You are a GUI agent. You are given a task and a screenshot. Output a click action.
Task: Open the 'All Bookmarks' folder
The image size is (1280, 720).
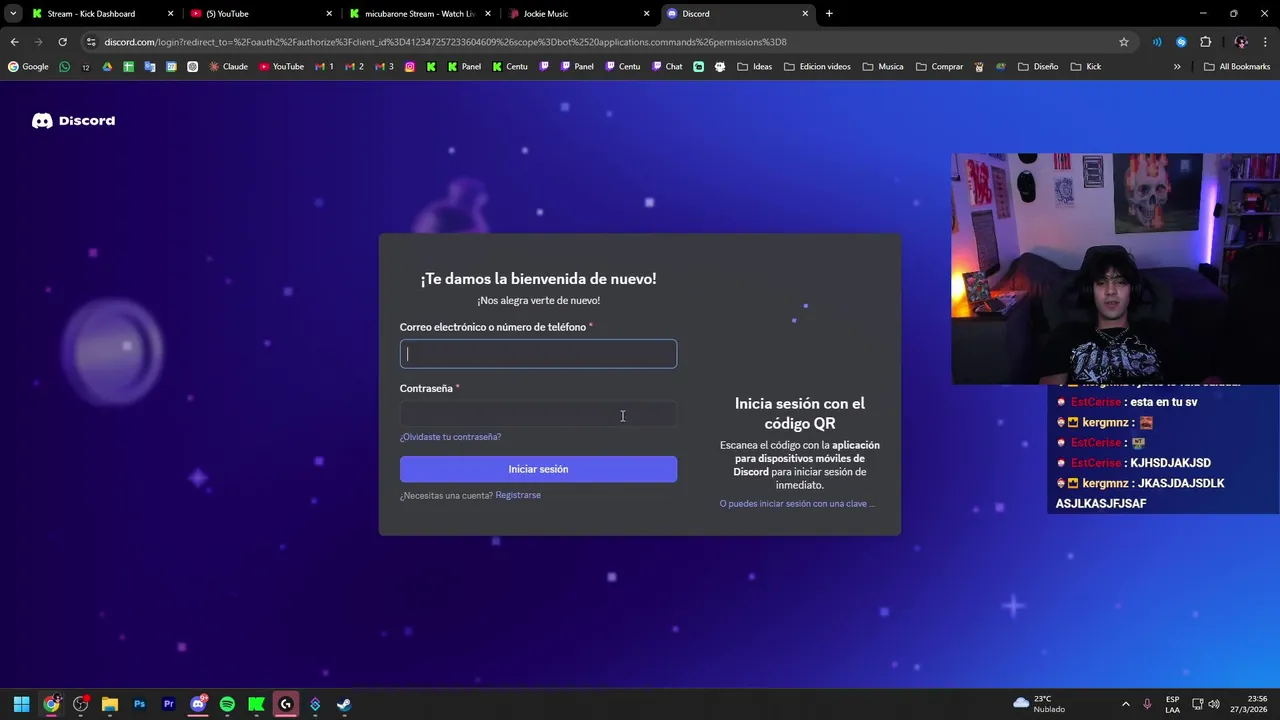(1237, 67)
